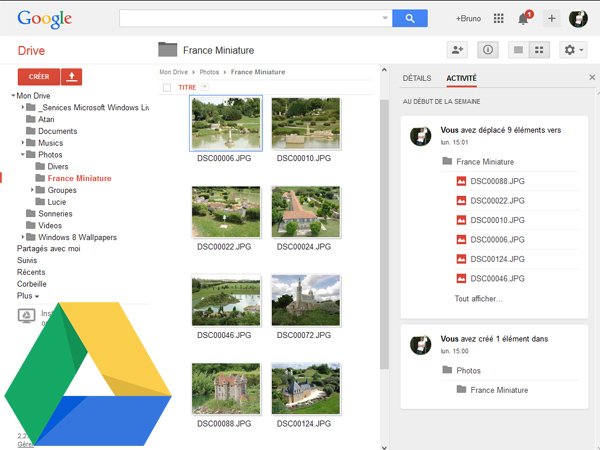Viewport: 600px width, 450px height.
Task: Open the notifications bell icon
Action: coord(523,18)
